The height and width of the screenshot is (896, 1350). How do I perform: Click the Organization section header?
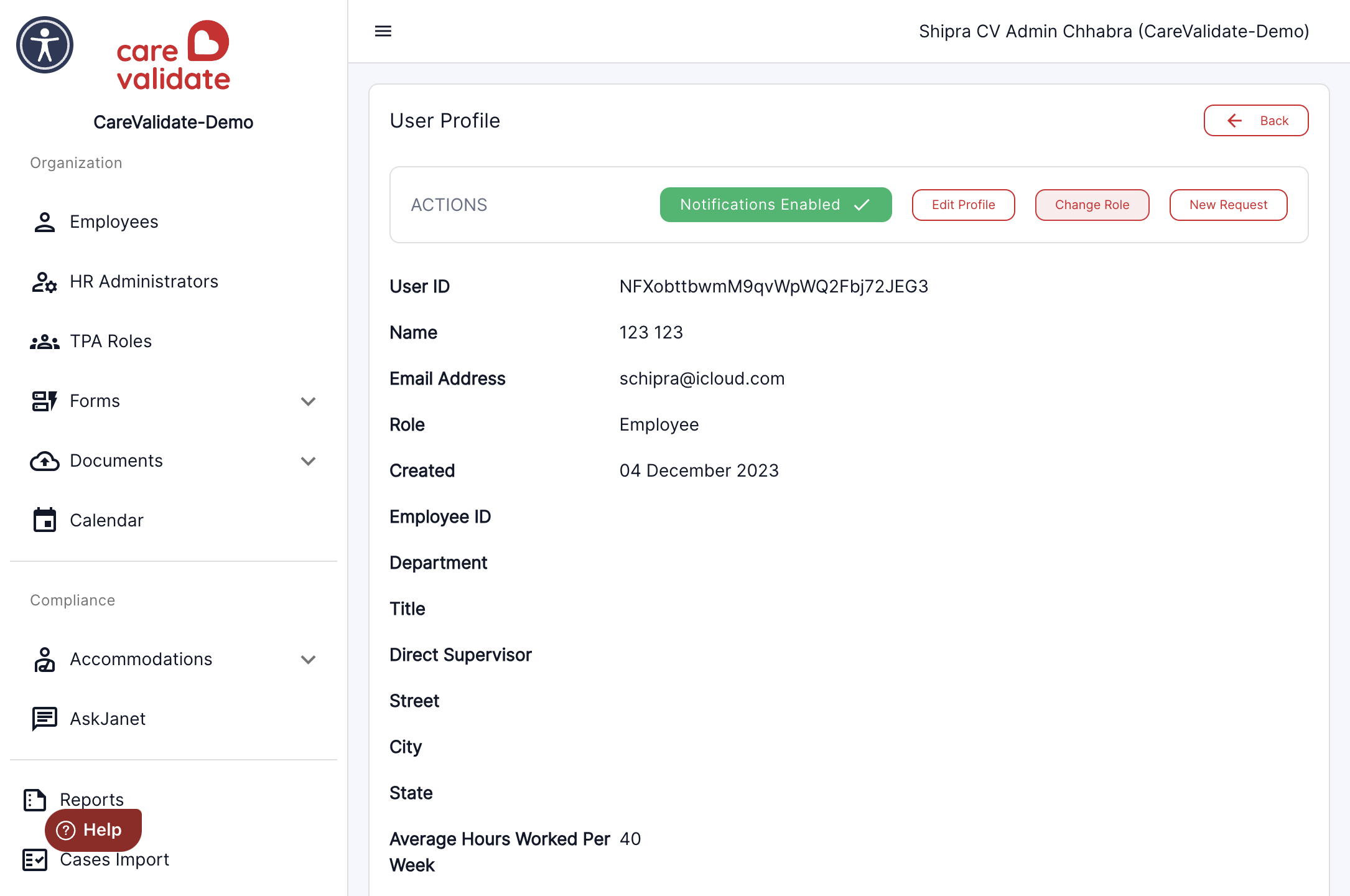coord(77,163)
